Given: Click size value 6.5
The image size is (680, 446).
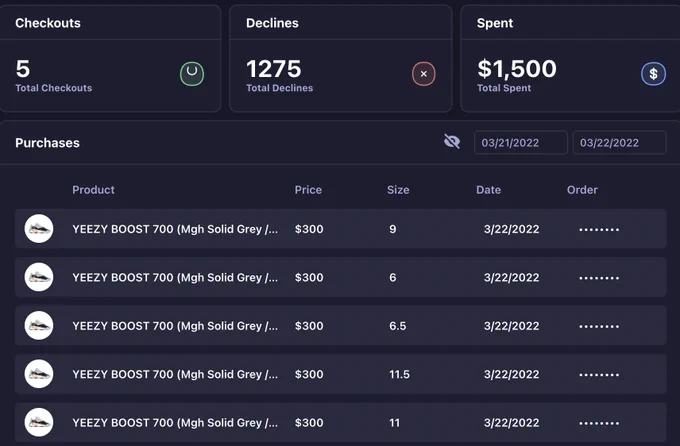Looking at the screenshot, I should coord(398,326).
